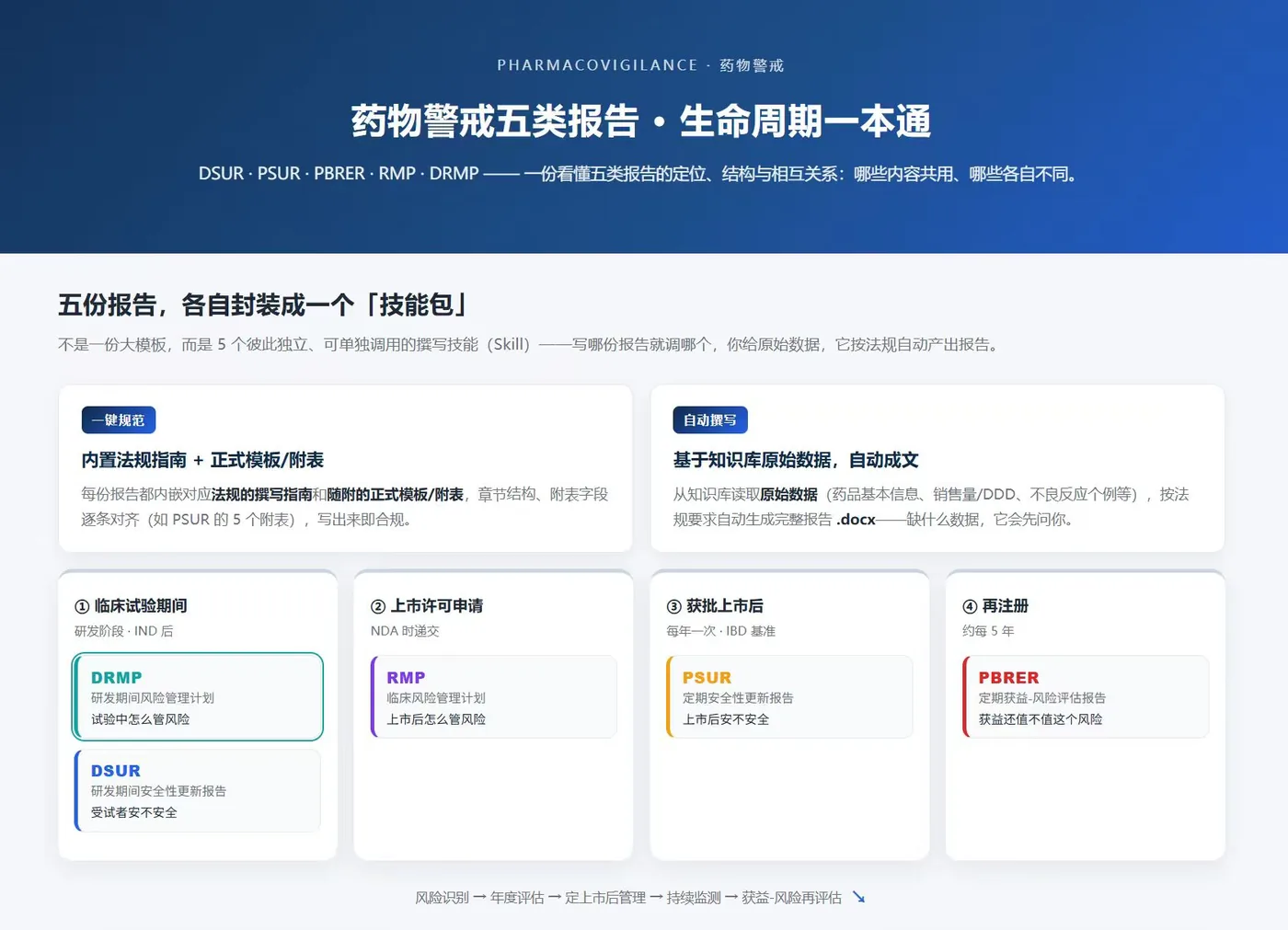
Task: Click the stage title ③ 获批上市后
Action: [x=715, y=606]
